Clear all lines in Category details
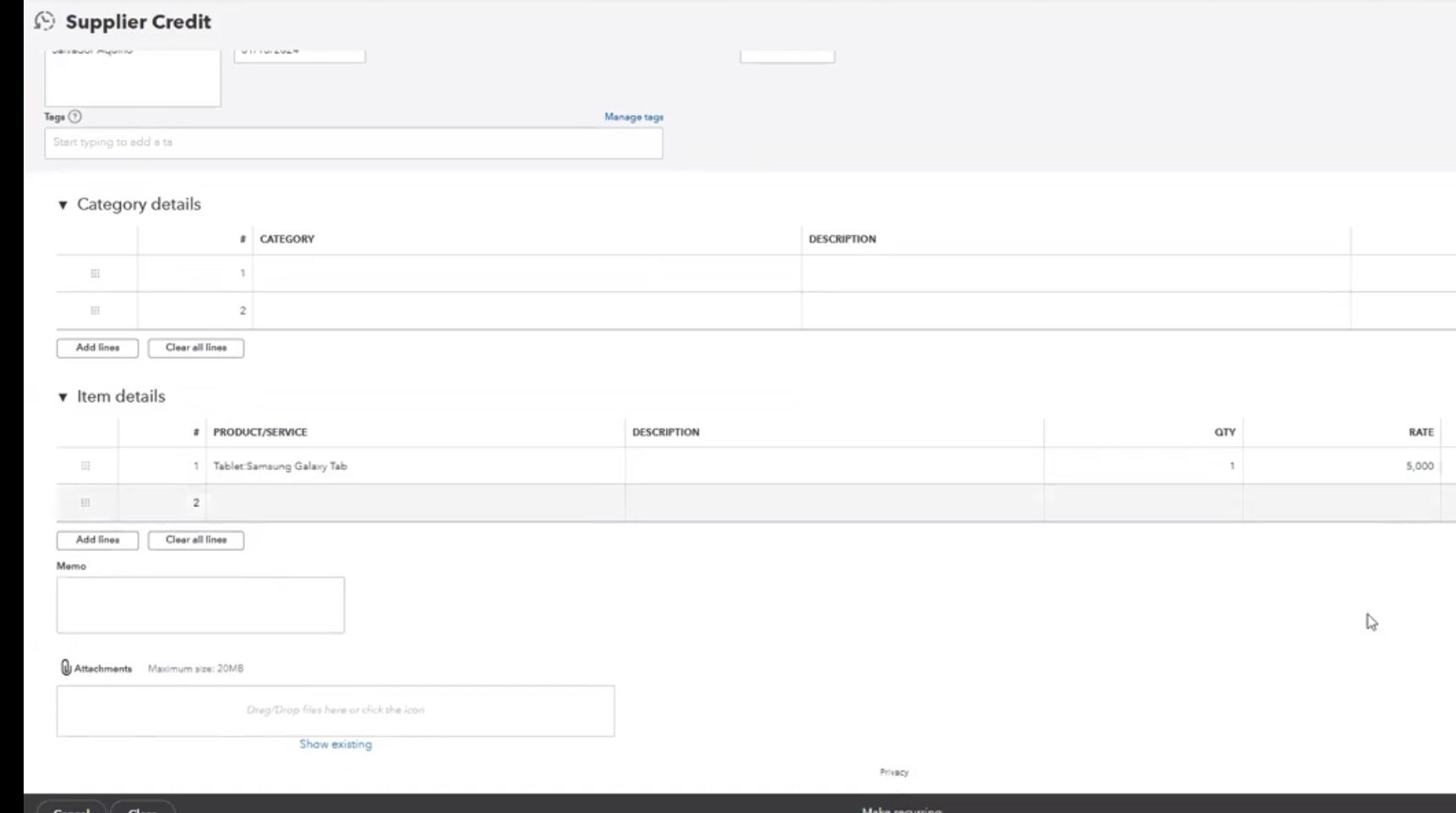The height and width of the screenshot is (813, 1456). coord(196,347)
